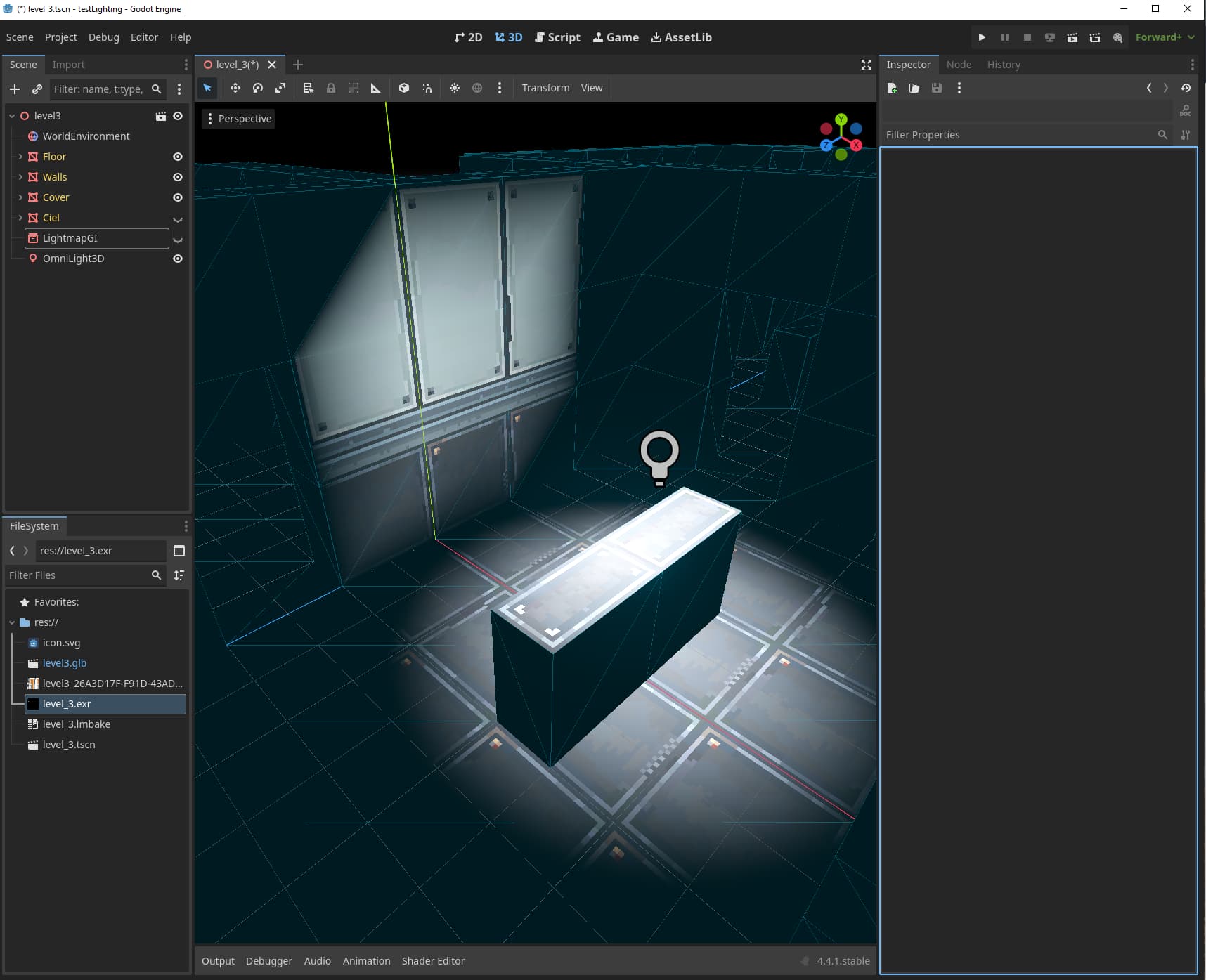Expand the Walls node tree

coord(20,177)
